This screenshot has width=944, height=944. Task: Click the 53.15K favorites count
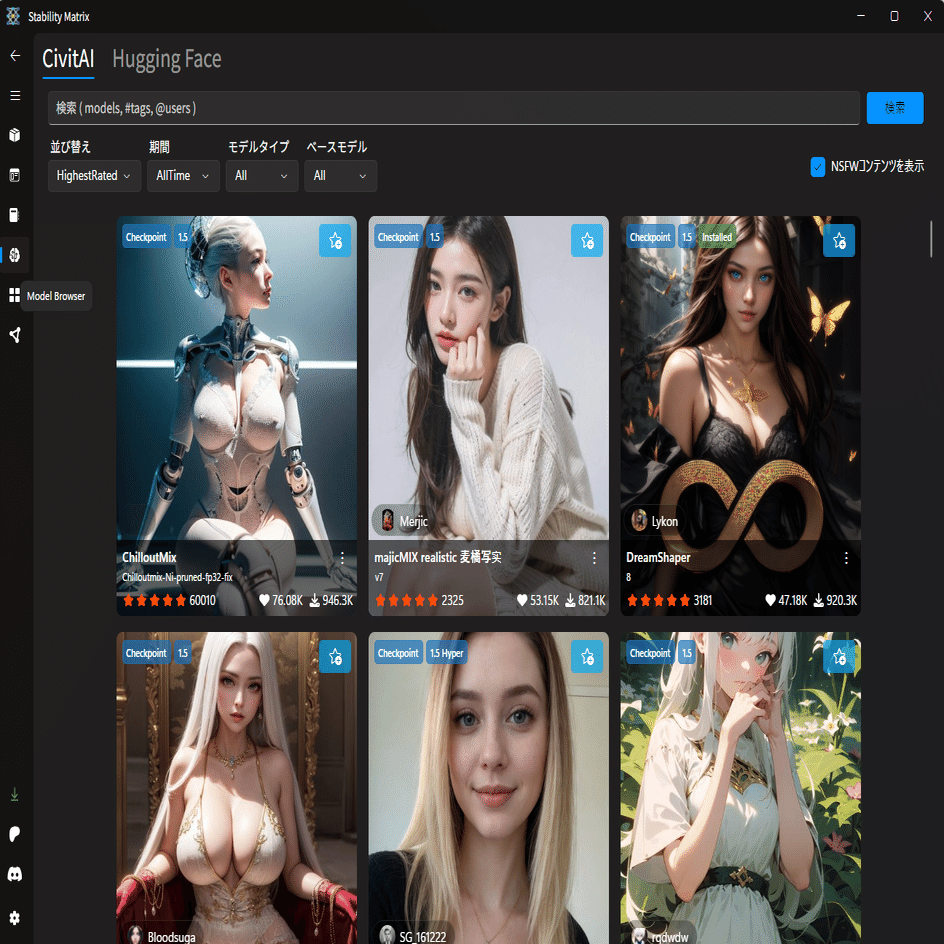[544, 600]
